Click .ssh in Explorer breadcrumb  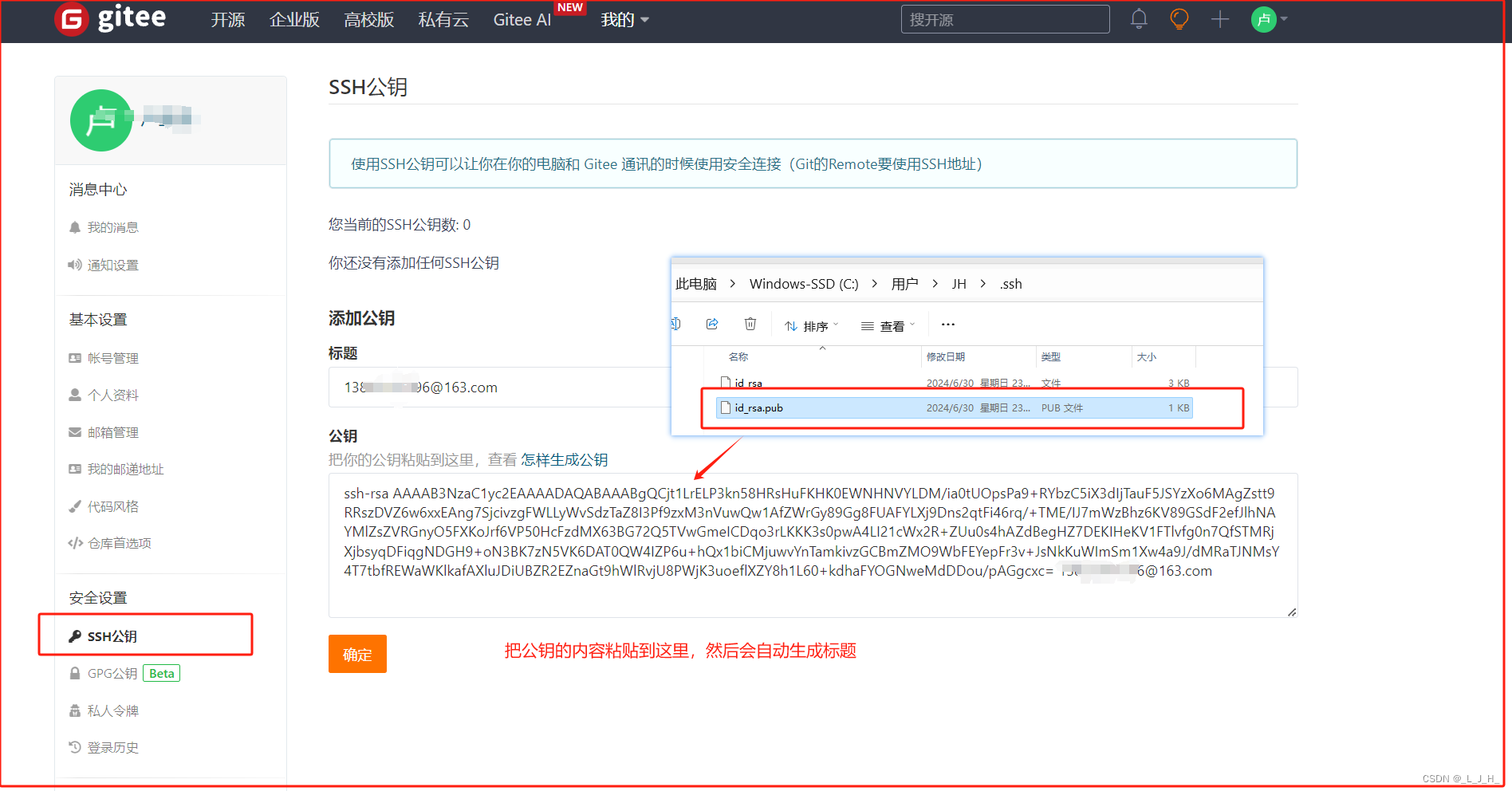point(1010,284)
